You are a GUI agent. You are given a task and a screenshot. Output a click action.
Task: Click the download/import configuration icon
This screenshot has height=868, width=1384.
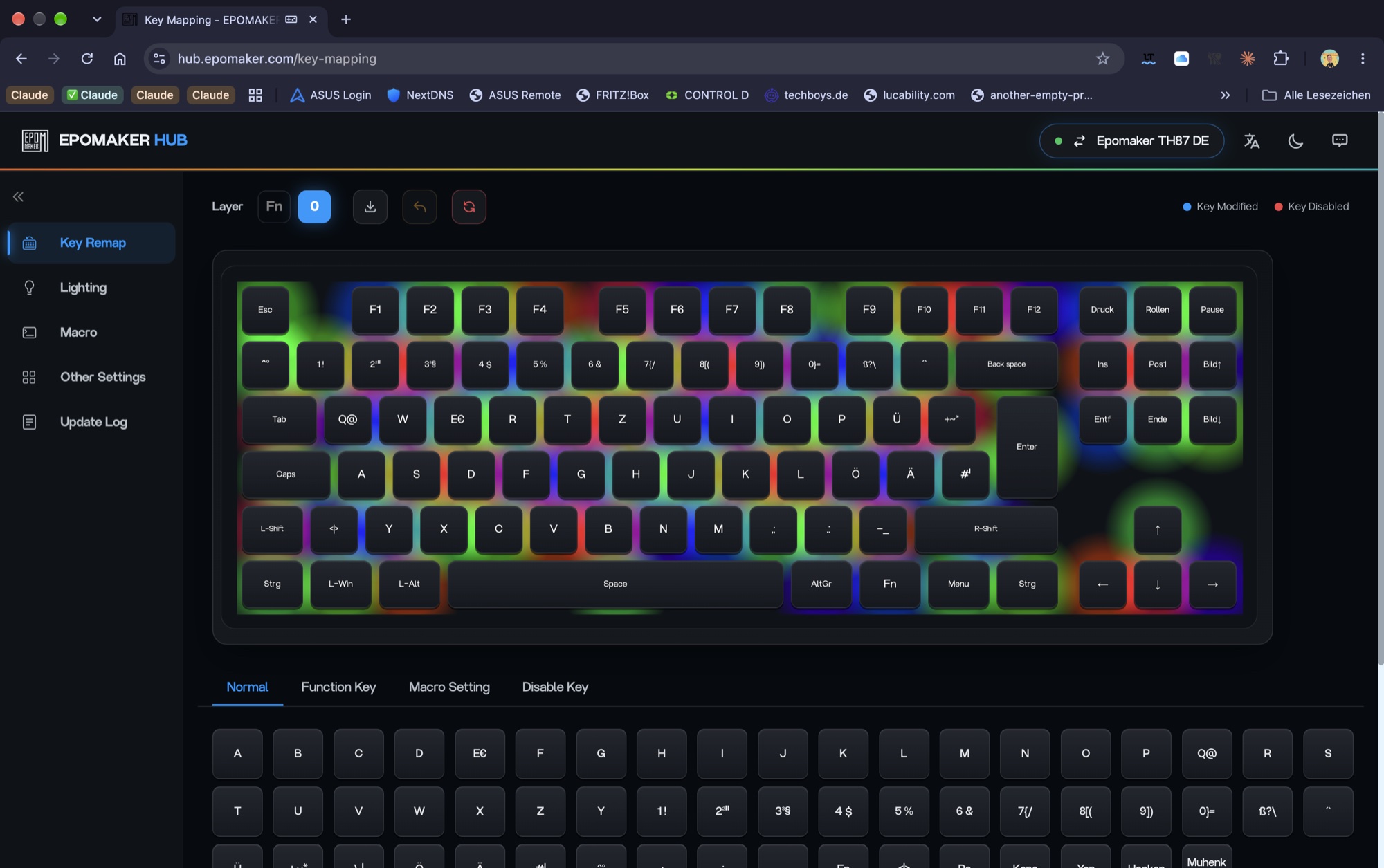pyautogui.click(x=370, y=207)
